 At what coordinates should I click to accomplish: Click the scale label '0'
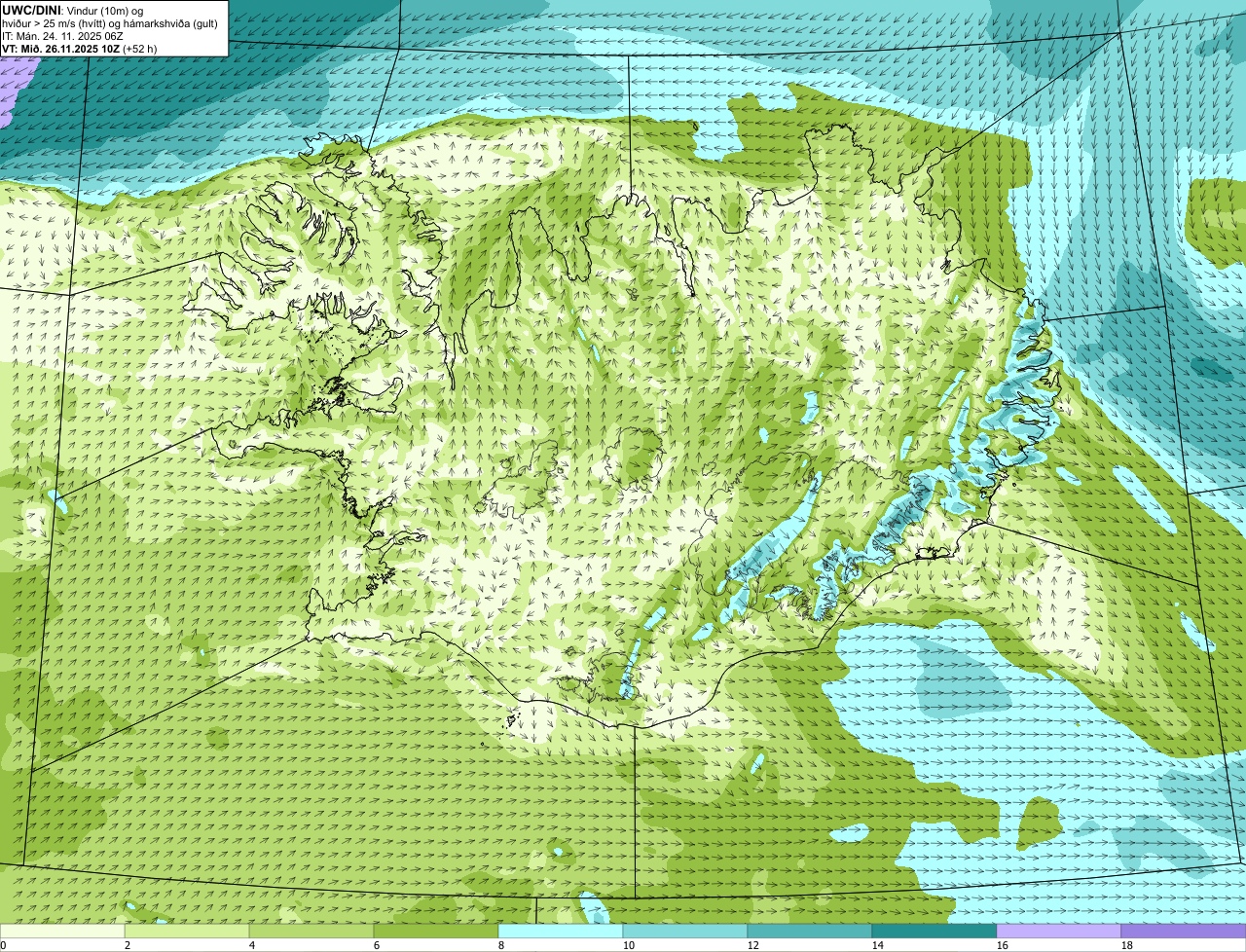click(x=3, y=945)
